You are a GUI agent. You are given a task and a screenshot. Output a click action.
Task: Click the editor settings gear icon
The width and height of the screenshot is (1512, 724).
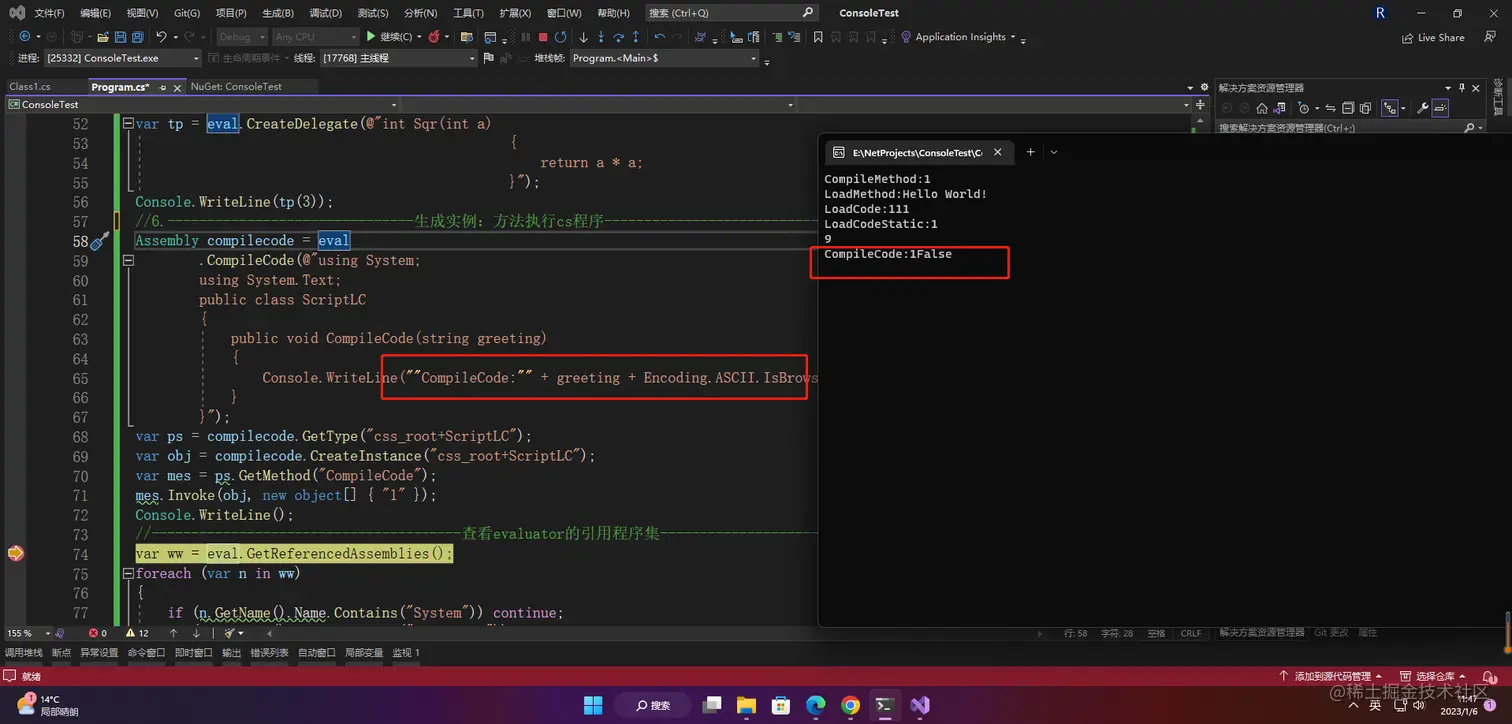[1204, 87]
